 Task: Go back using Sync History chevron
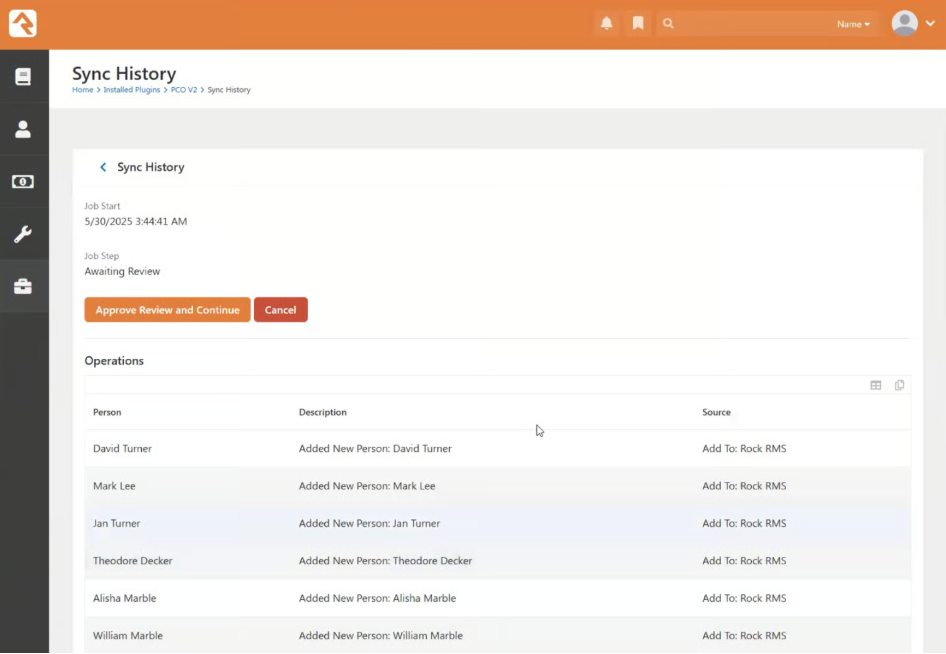pos(103,167)
